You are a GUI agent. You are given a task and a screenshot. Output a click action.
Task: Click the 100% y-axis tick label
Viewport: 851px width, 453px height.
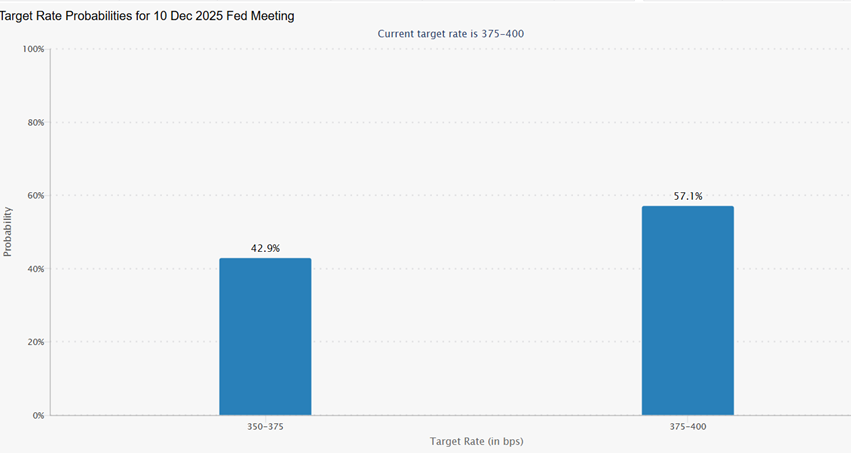tap(32, 49)
